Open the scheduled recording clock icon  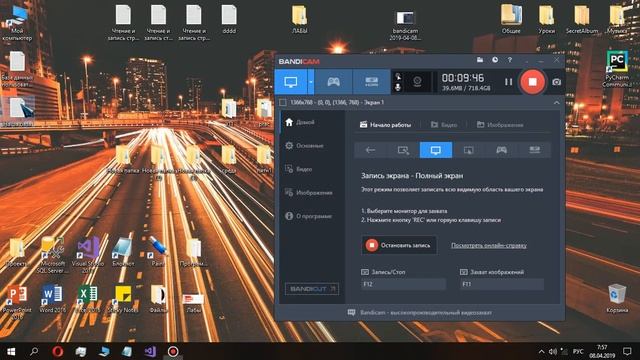pyautogui.click(x=495, y=60)
